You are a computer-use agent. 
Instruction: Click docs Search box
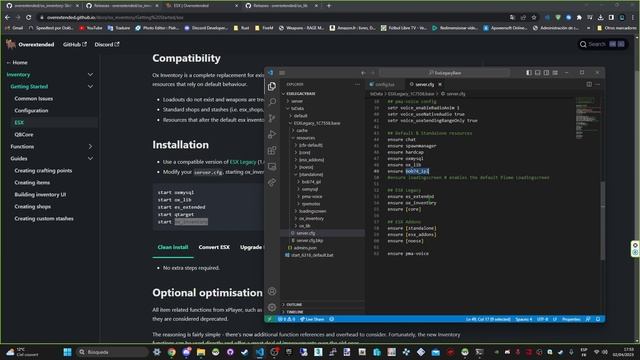[602, 44]
